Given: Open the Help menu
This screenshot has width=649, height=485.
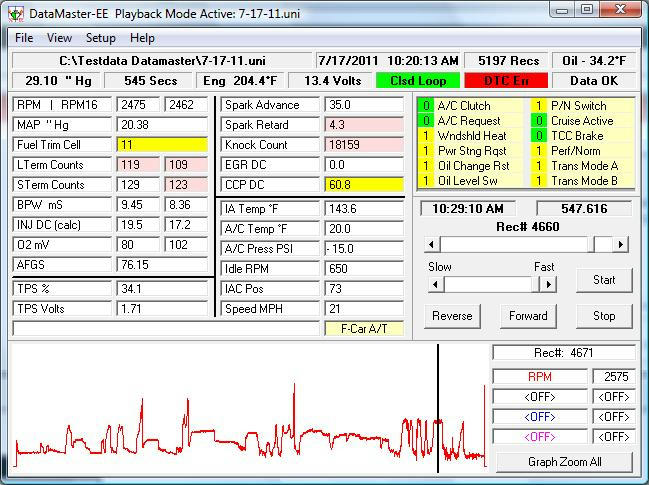Looking at the screenshot, I should pyautogui.click(x=142, y=38).
